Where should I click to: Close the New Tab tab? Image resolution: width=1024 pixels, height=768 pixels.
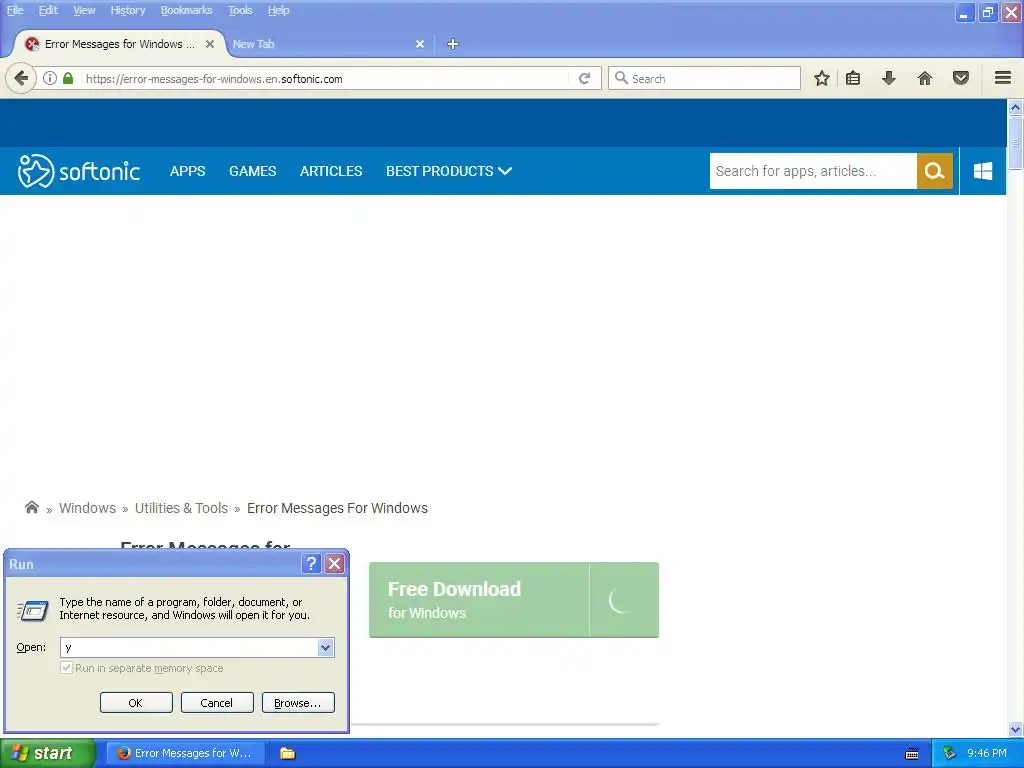[x=420, y=44]
